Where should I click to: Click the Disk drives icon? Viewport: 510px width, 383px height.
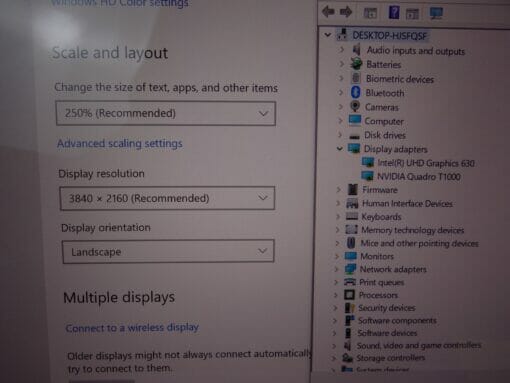(354, 136)
